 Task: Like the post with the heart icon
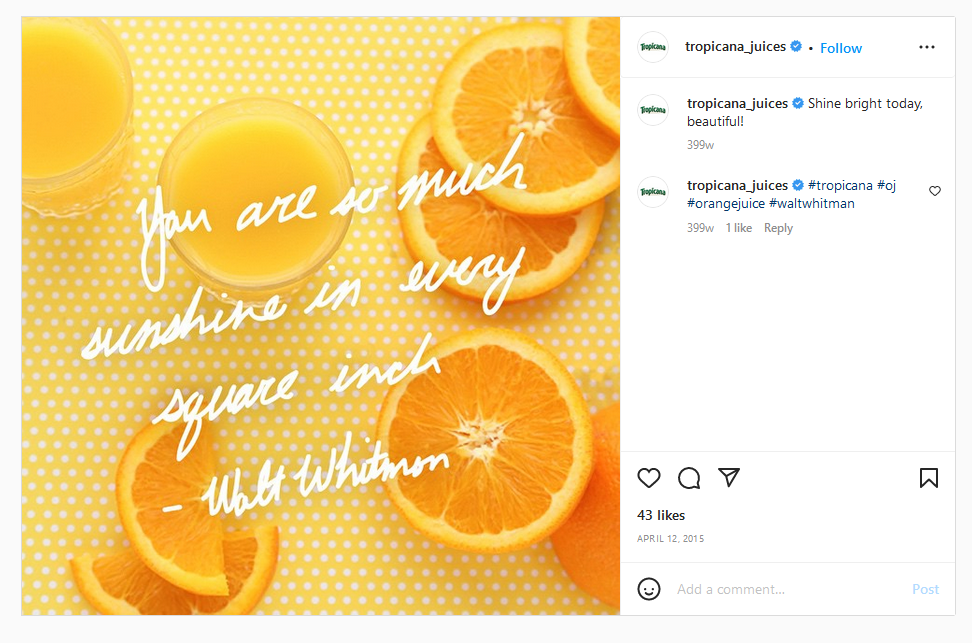649,478
